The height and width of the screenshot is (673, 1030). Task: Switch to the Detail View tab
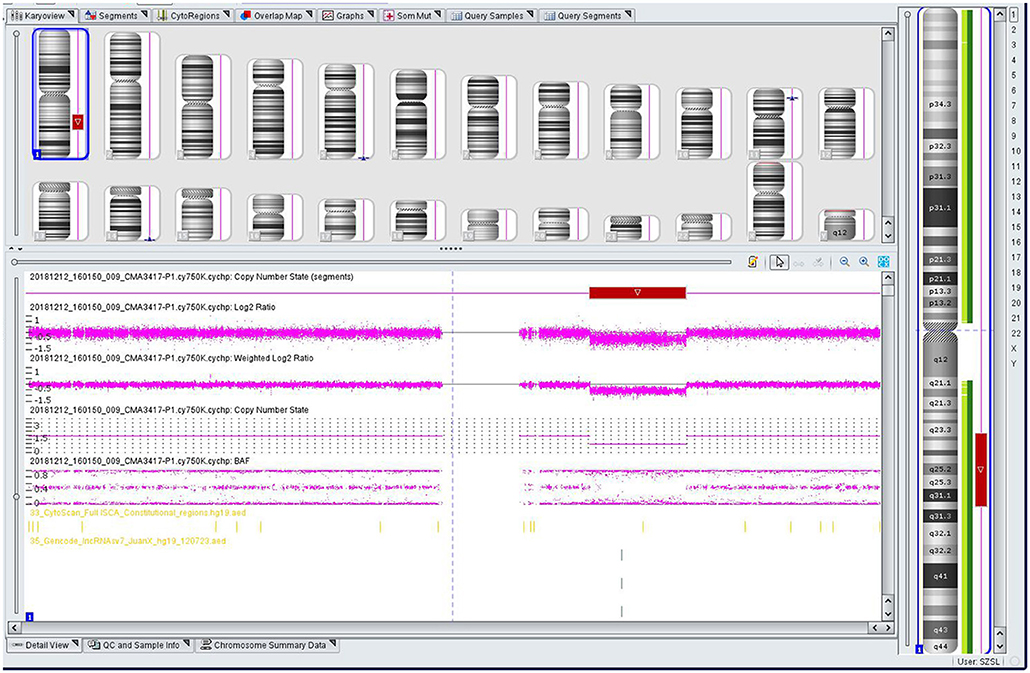45,645
